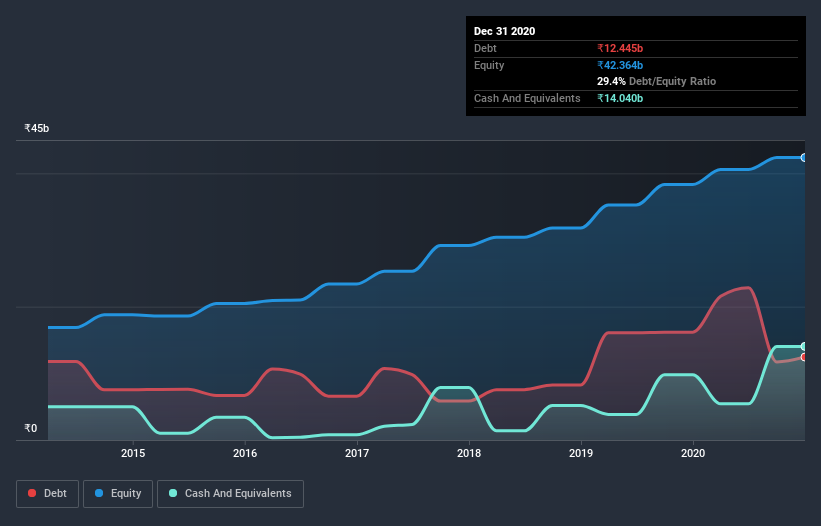
Task: Click the blue Equity legend dot
Action: [x=99, y=493]
